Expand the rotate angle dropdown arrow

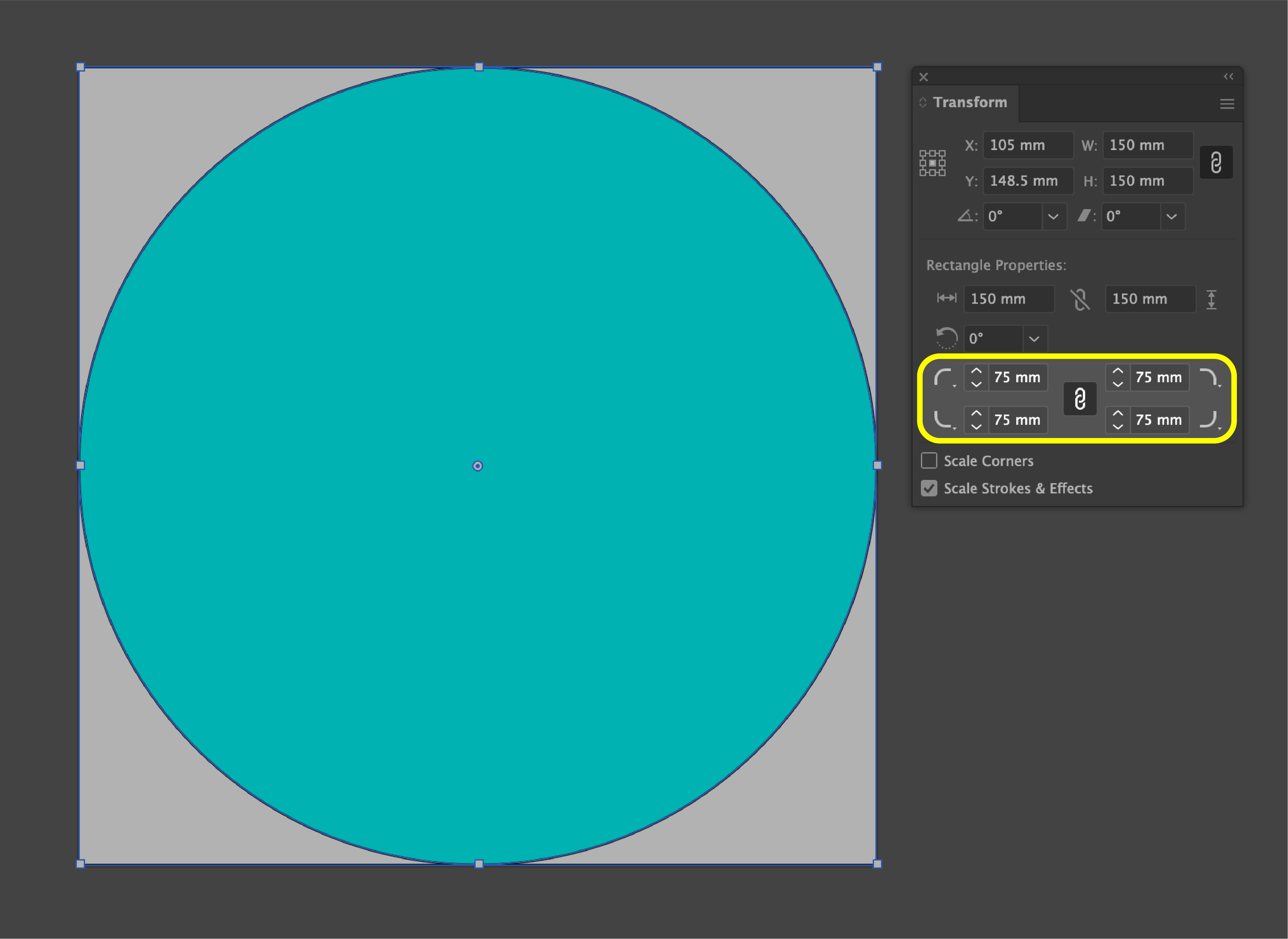click(1053, 217)
